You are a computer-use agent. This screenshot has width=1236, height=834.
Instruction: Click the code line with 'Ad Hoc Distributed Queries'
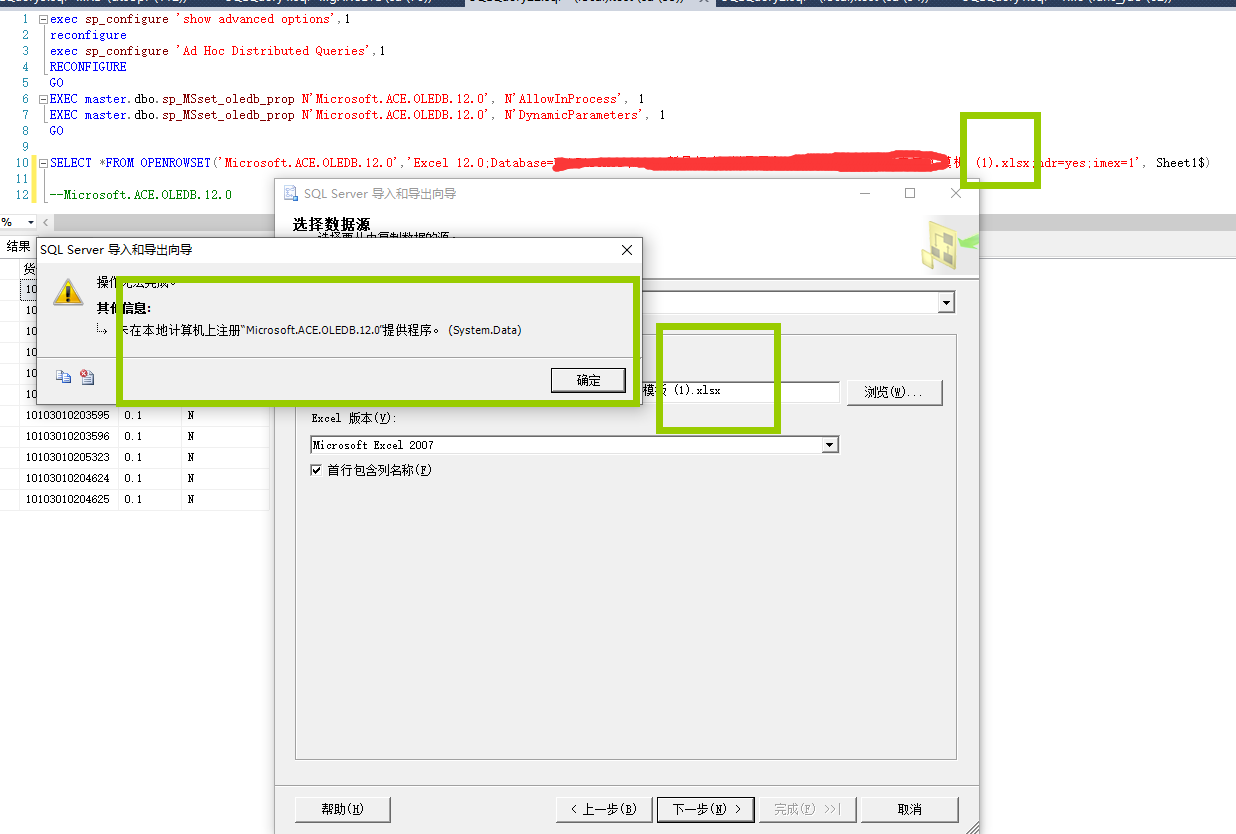pos(217,51)
